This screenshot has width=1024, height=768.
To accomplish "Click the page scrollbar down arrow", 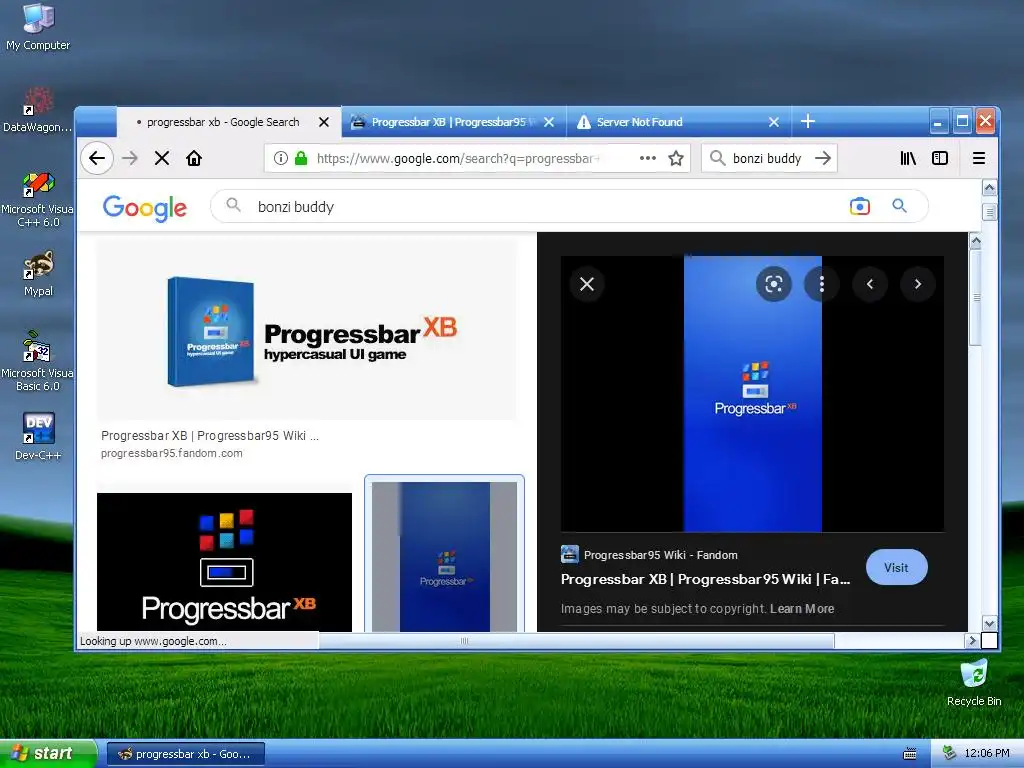I will point(989,624).
